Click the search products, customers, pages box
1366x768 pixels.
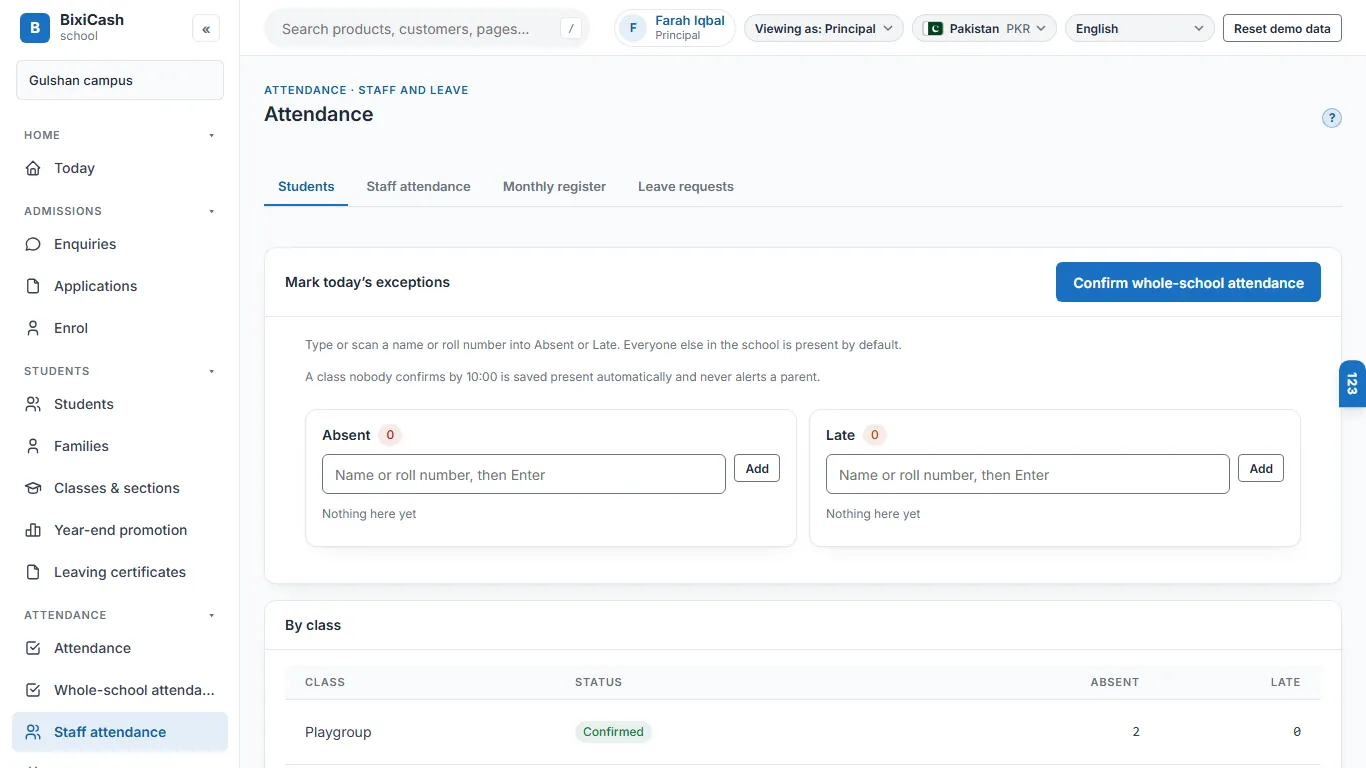pyautogui.click(x=427, y=29)
